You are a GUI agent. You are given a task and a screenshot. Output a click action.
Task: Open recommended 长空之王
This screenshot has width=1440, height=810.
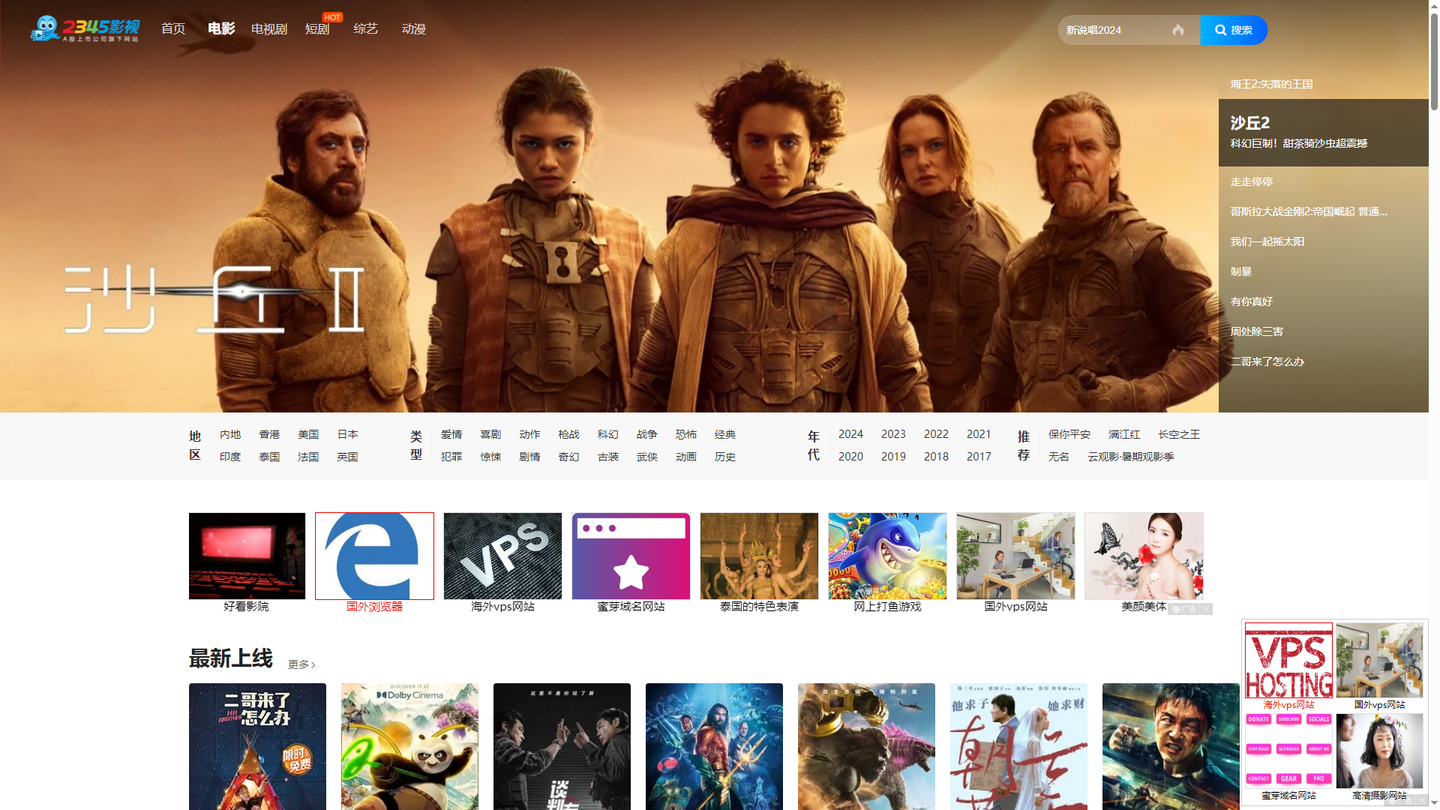pyautogui.click(x=1179, y=435)
